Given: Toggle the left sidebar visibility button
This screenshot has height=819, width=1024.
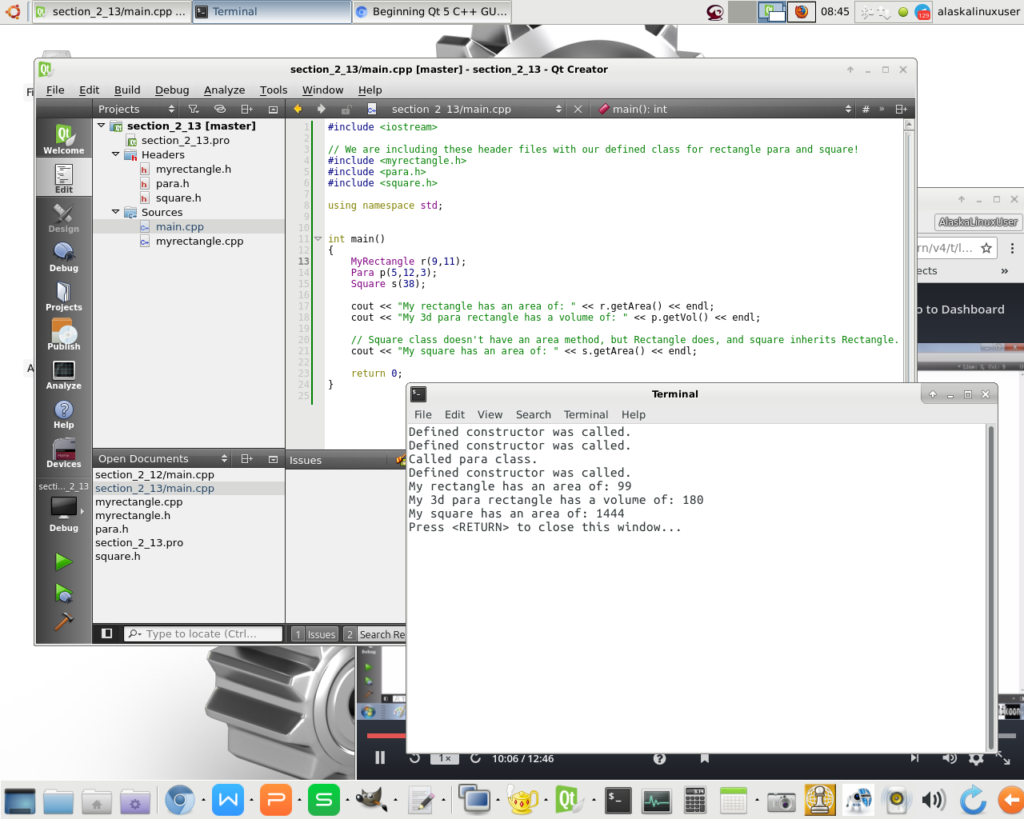Looking at the screenshot, I should tap(107, 634).
